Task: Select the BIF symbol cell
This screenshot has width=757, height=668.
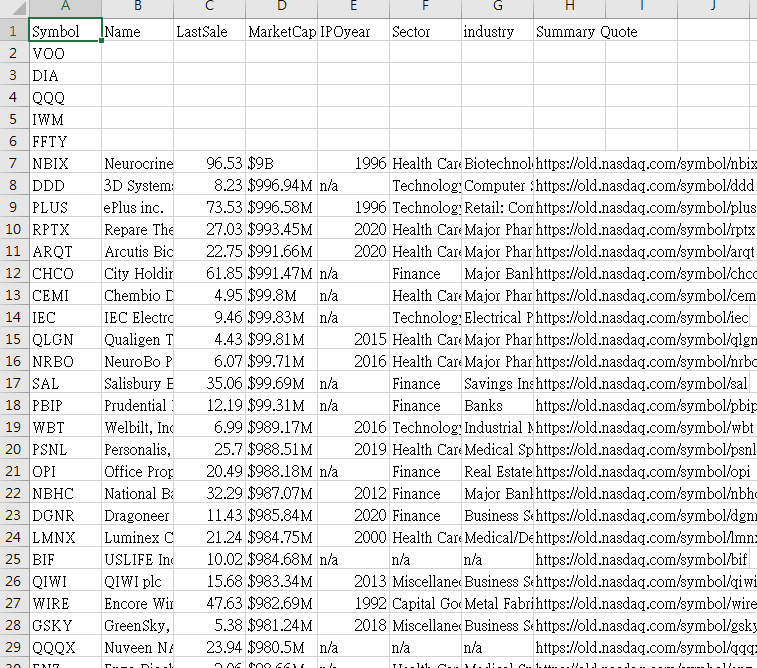Action: click(65, 559)
